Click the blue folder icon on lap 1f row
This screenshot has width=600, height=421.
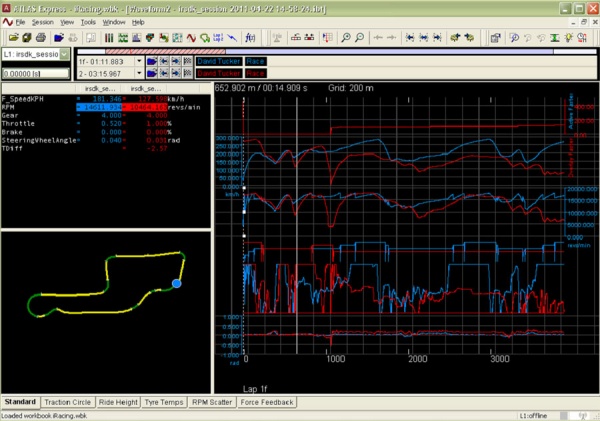click(x=151, y=62)
